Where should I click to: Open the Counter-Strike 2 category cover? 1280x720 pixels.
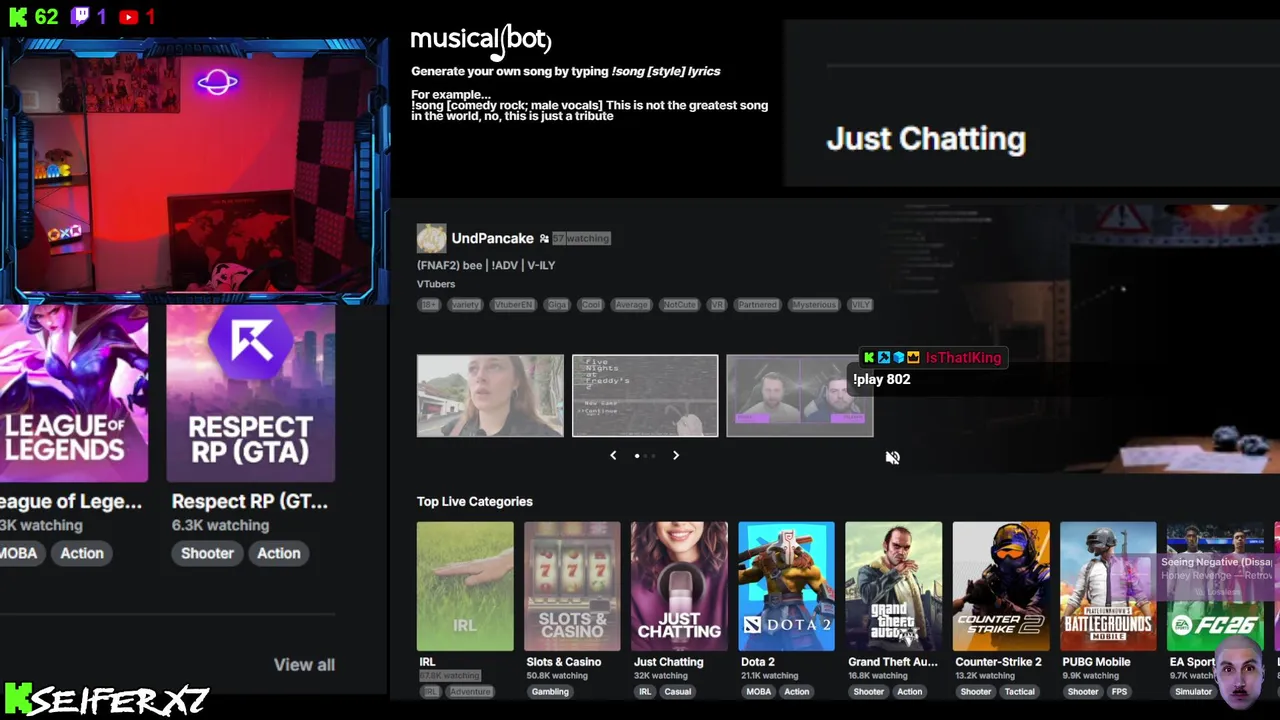[1001, 586]
